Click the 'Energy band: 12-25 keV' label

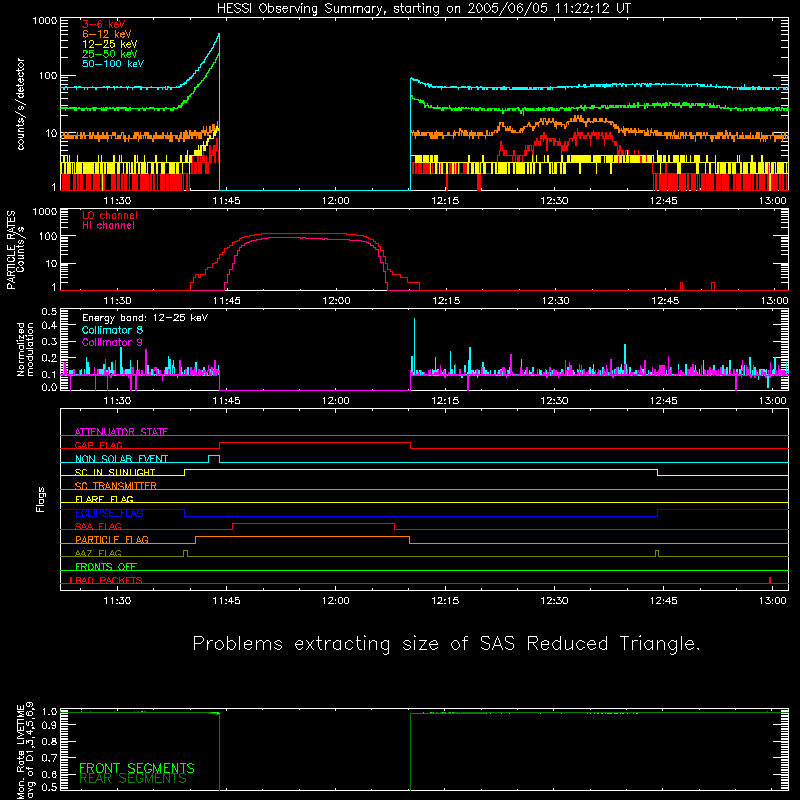point(145,318)
